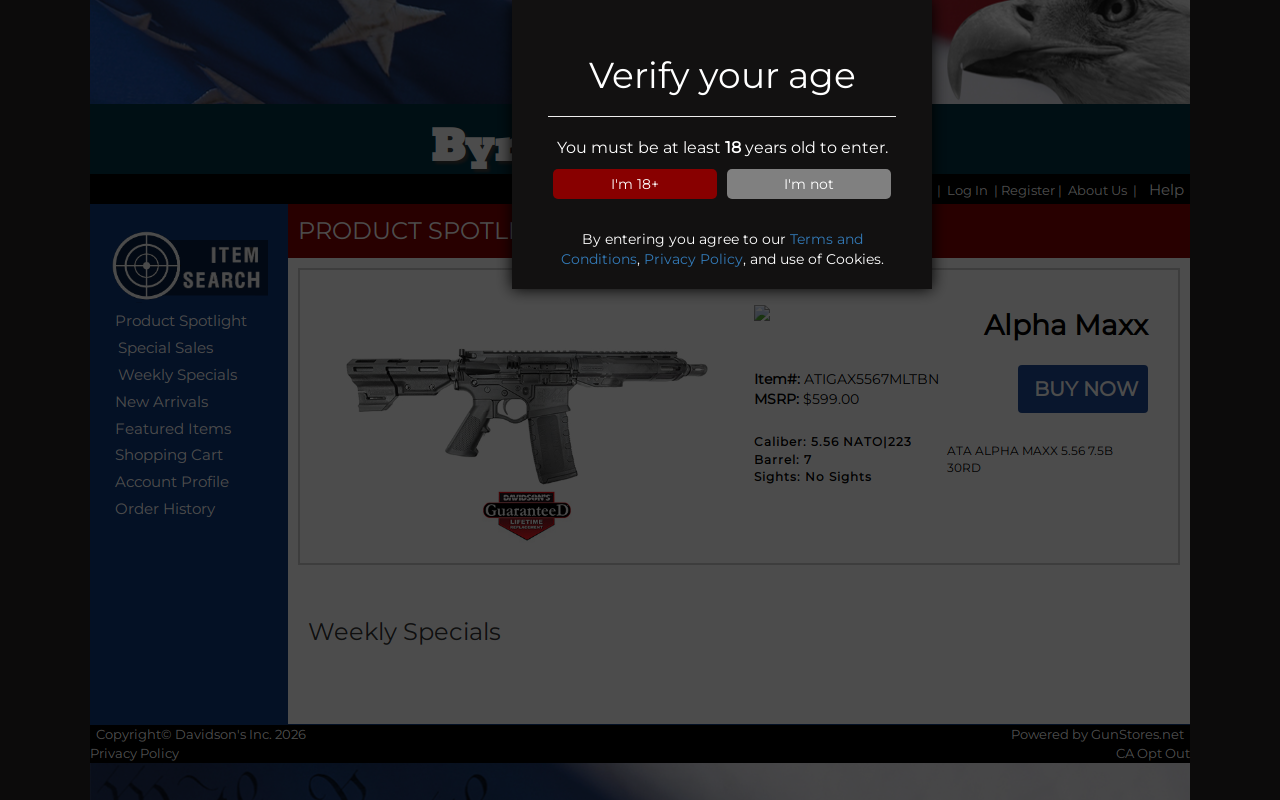
Task: Click the Alpha Maxx product title
Action: coord(1066,325)
